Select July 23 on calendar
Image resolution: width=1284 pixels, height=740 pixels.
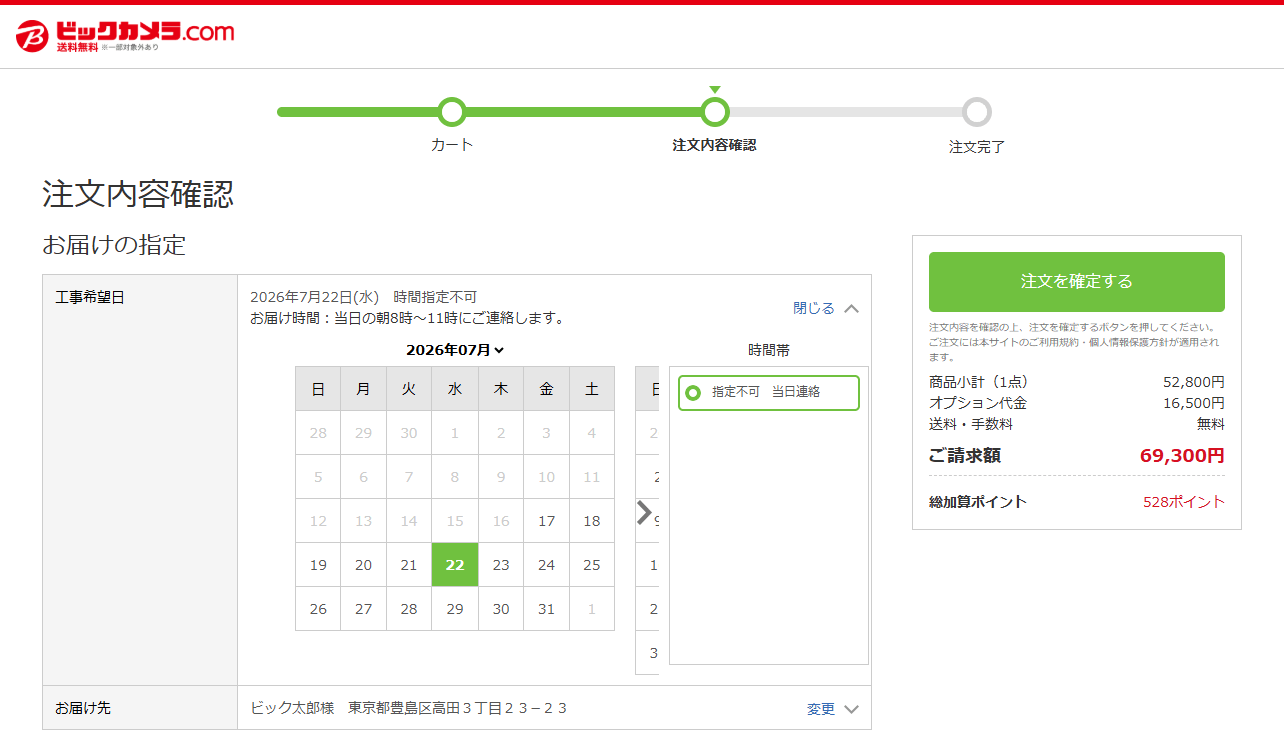coord(501,565)
